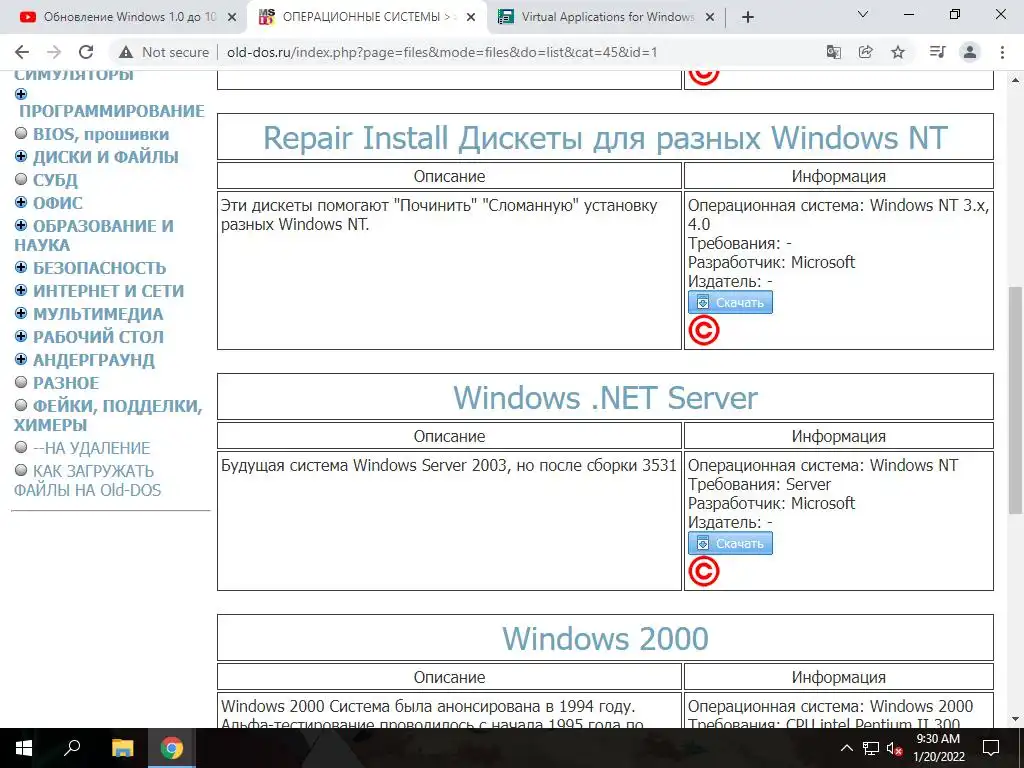Open the --НА УДАЛЕНИЕ link
1024x768 pixels.
coord(92,449)
